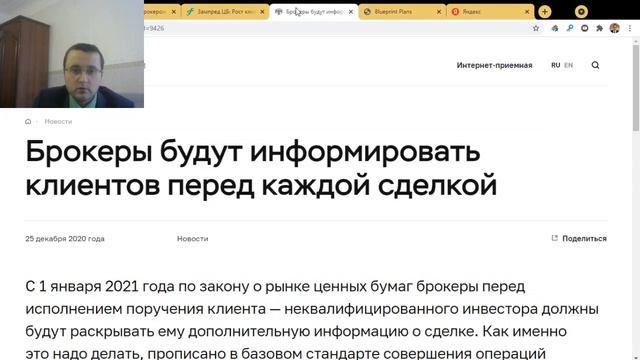This screenshot has height=360, width=640.
Task: Open the Chrome three-dot menu
Action: [630, 28]
